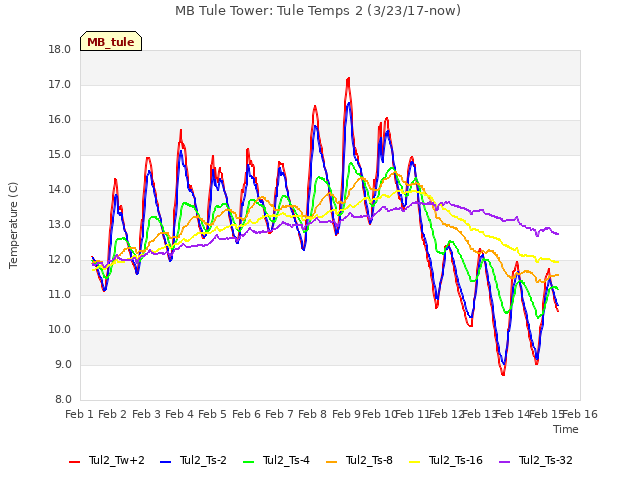Select the Tul2_Tw+2 legend label

[x=117, y=460]
